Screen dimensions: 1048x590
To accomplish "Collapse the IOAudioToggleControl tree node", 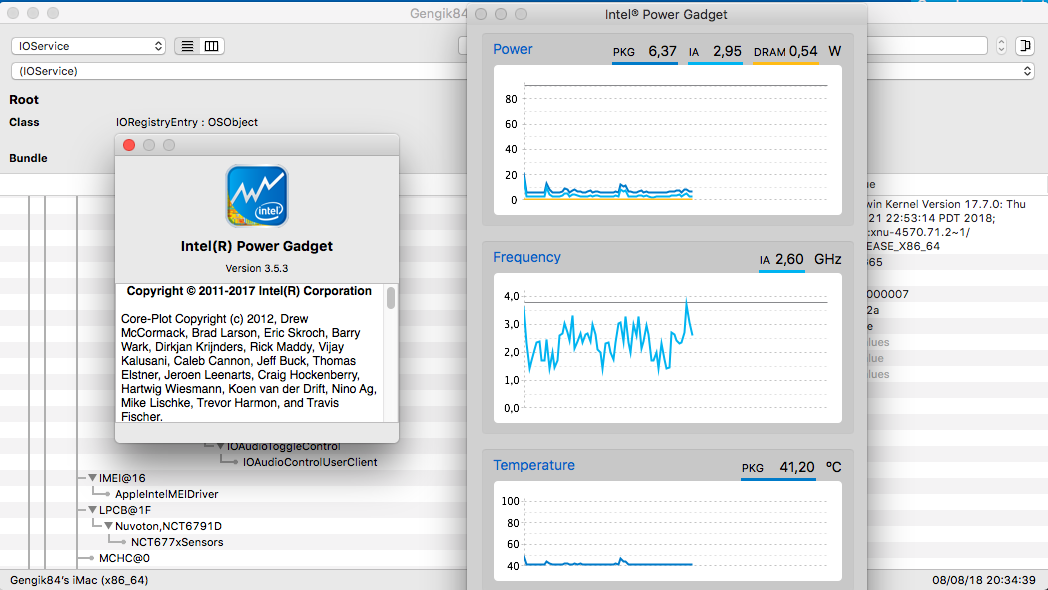I will [x=220, y=446].
